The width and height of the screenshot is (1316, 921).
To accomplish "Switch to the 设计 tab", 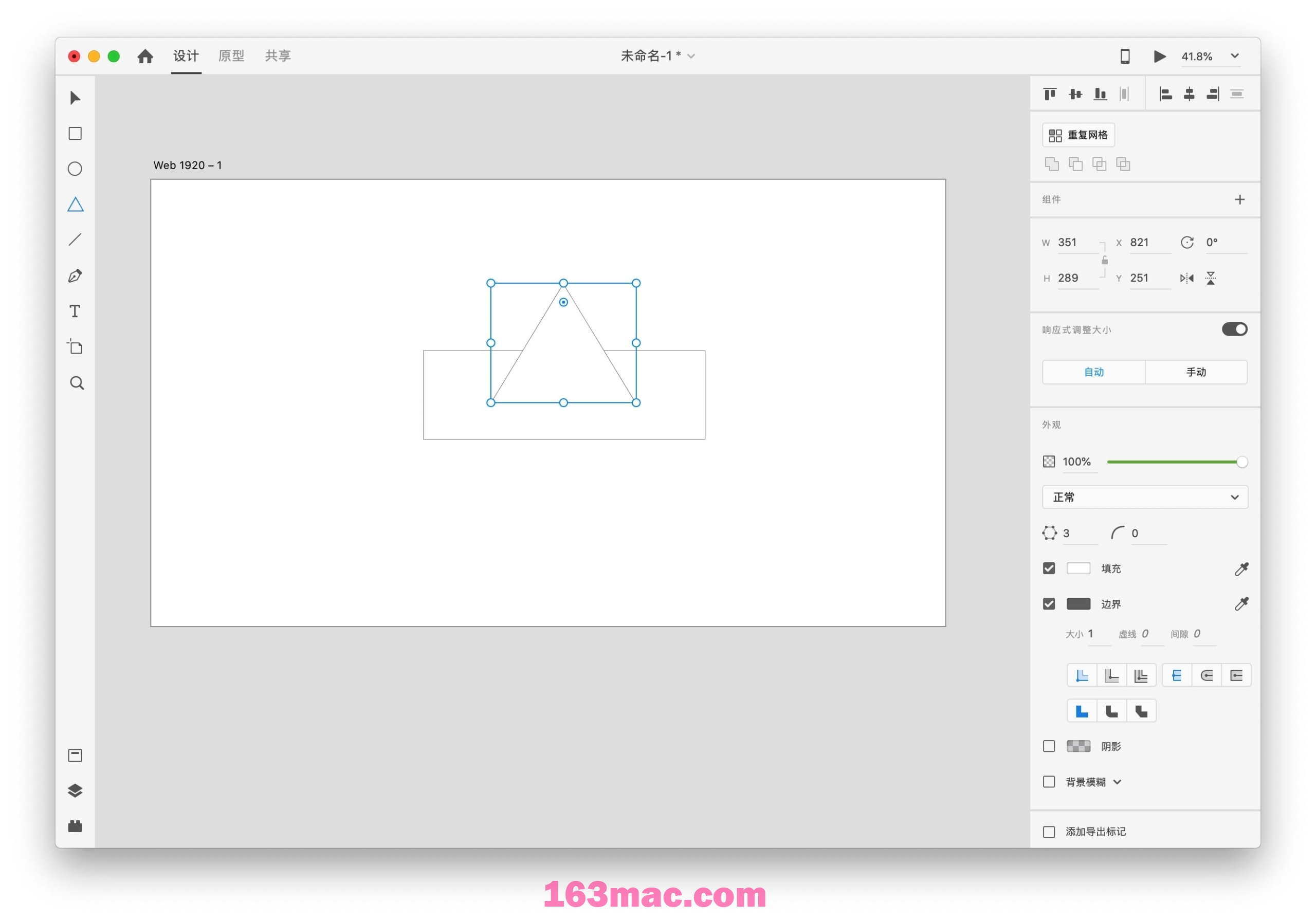I will tap(186, 56).
